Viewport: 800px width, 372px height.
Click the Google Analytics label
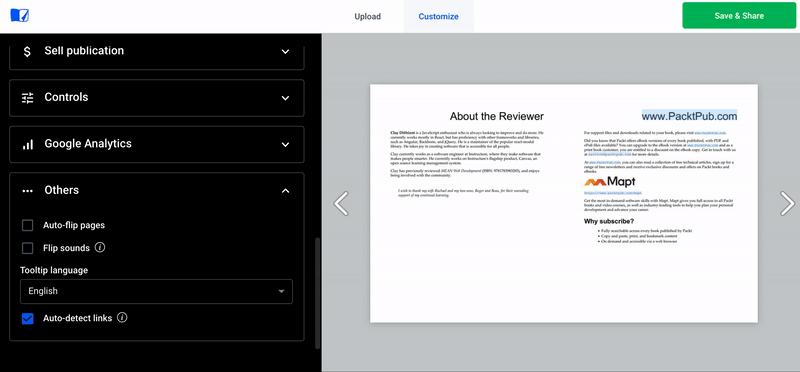click(88, 143)
